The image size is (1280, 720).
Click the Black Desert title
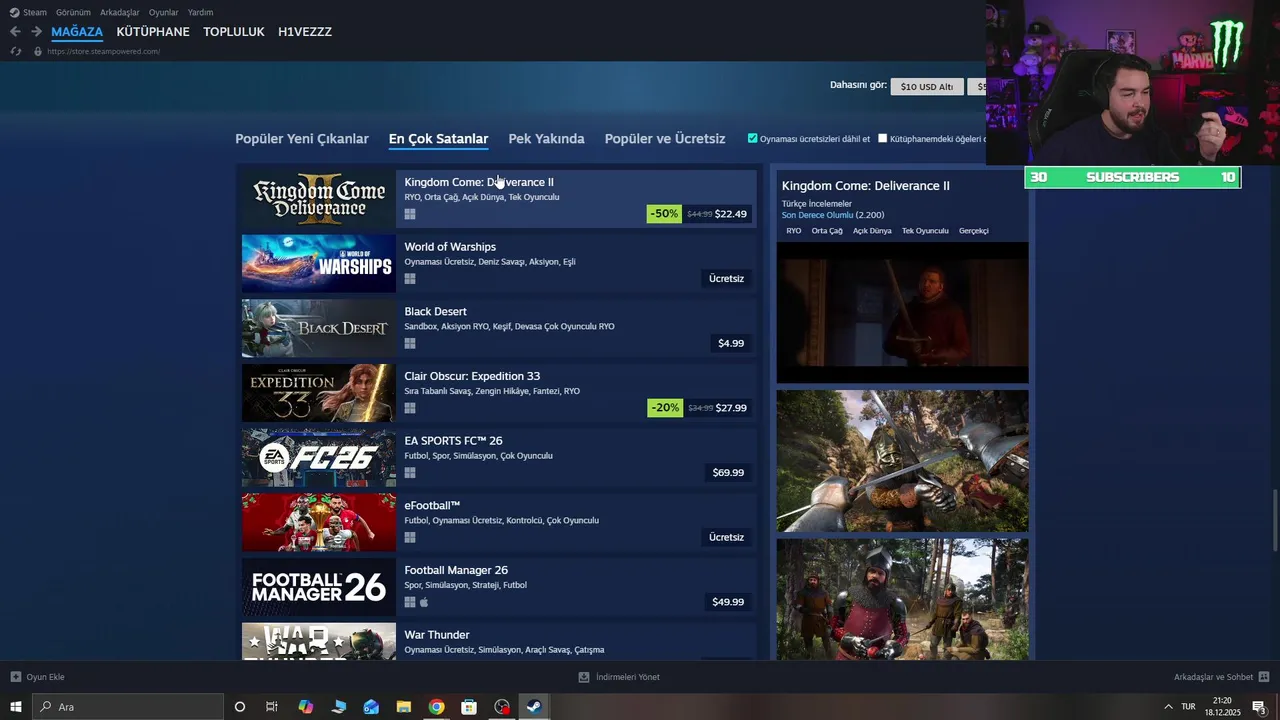click(x=435, y=312)
